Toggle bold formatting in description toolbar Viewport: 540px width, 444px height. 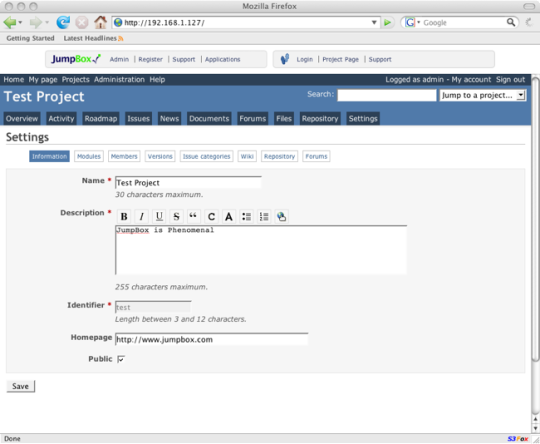coord(124,217)
